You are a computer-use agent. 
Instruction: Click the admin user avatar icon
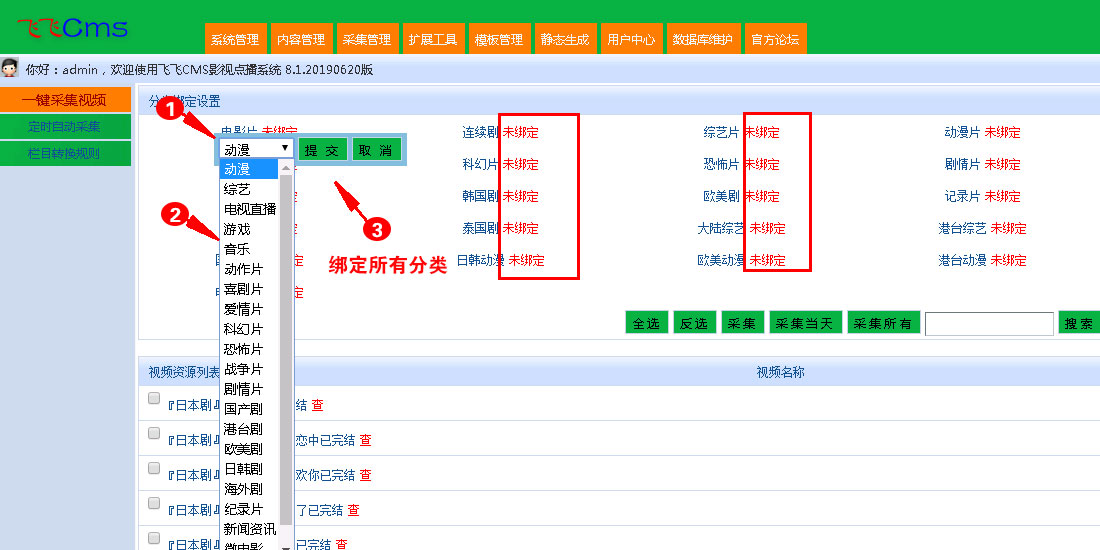[10, 69]
